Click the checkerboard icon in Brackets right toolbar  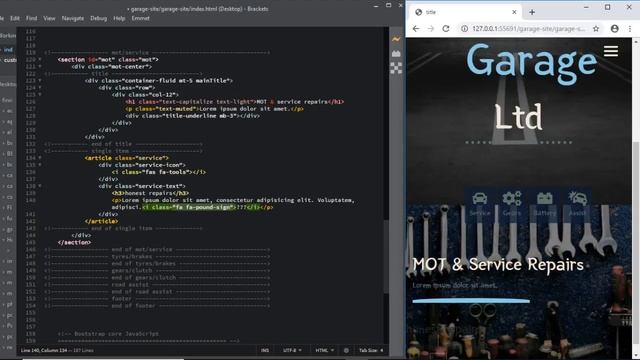click(x=396, y=68)
